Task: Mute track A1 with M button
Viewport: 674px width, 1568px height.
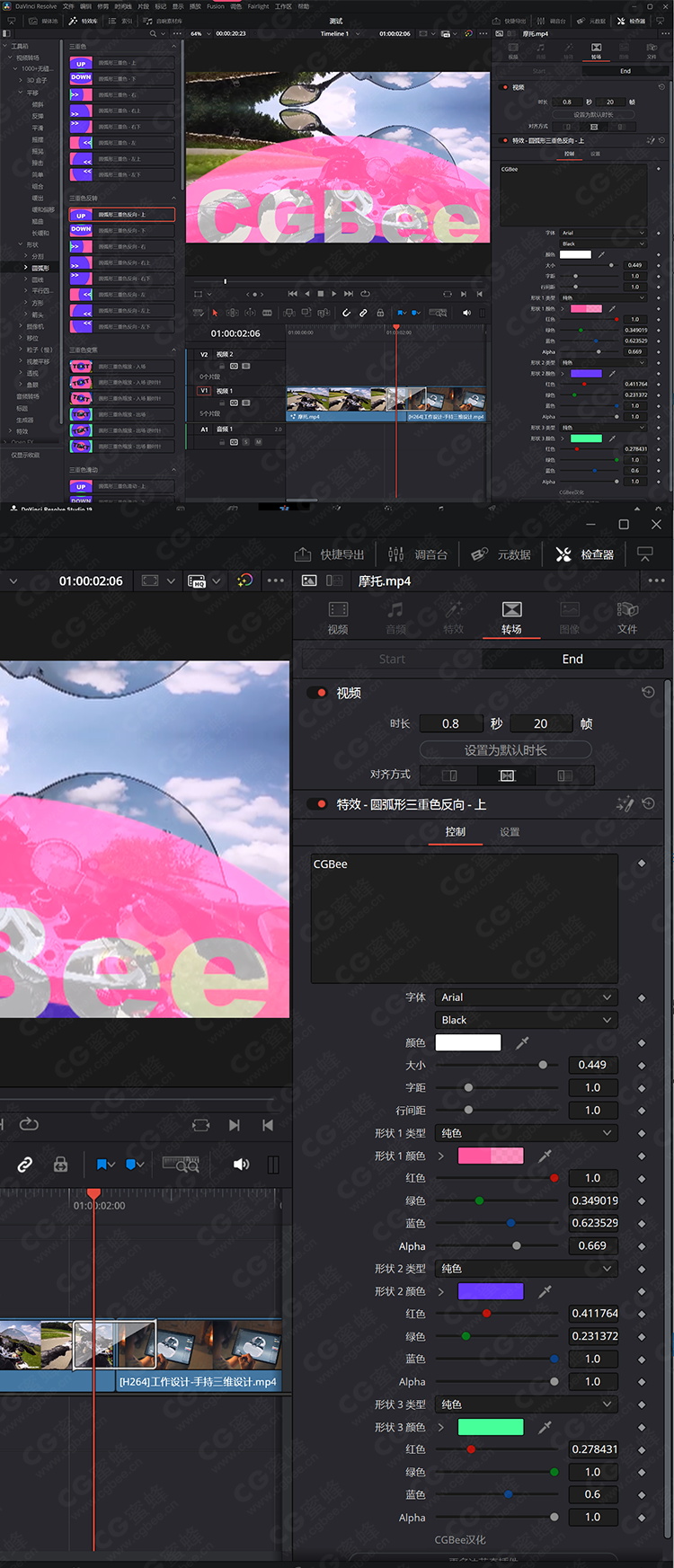Action: pyautogui.click(x=258, y=442)
